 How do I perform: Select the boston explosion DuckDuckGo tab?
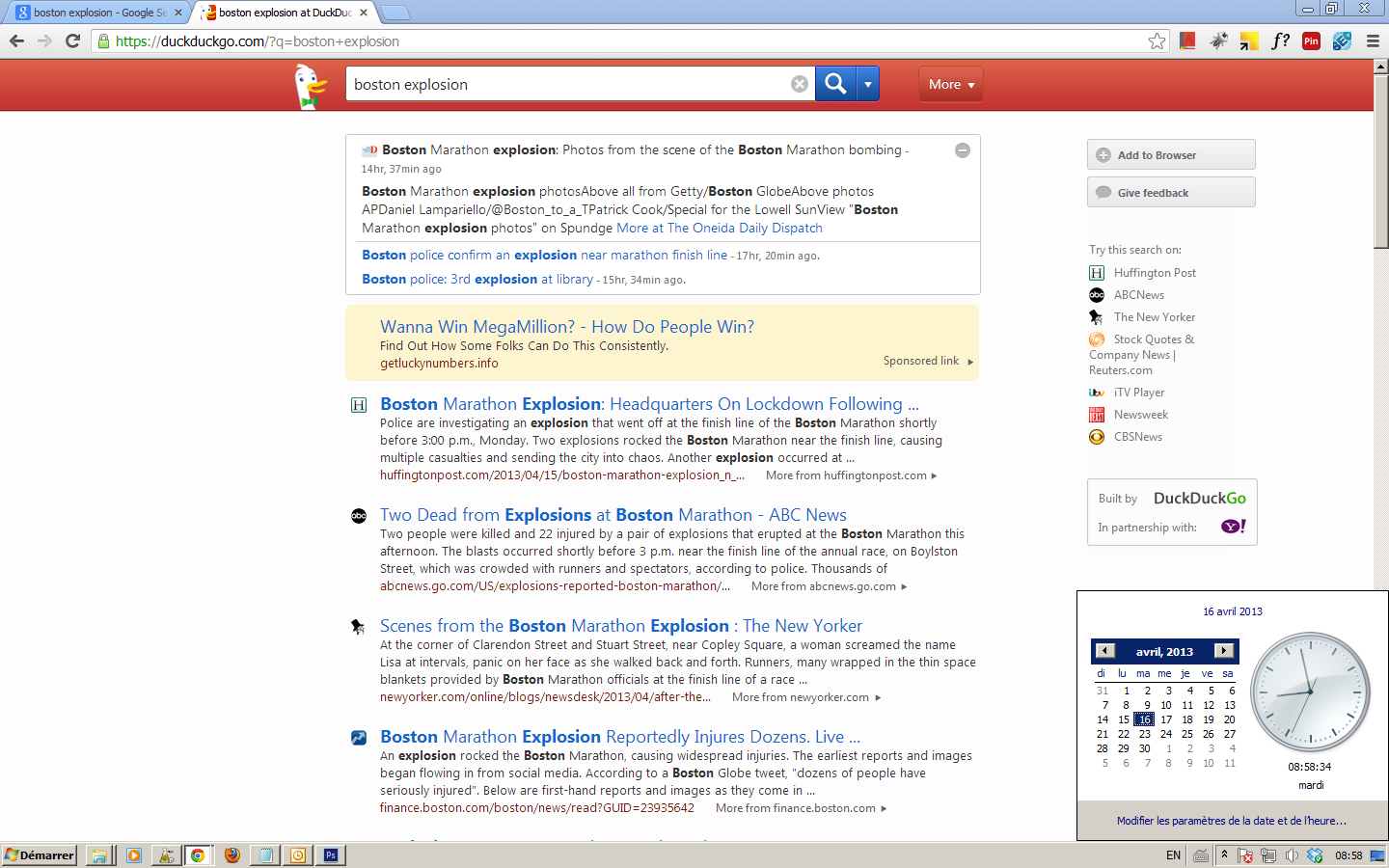[285, 13]
